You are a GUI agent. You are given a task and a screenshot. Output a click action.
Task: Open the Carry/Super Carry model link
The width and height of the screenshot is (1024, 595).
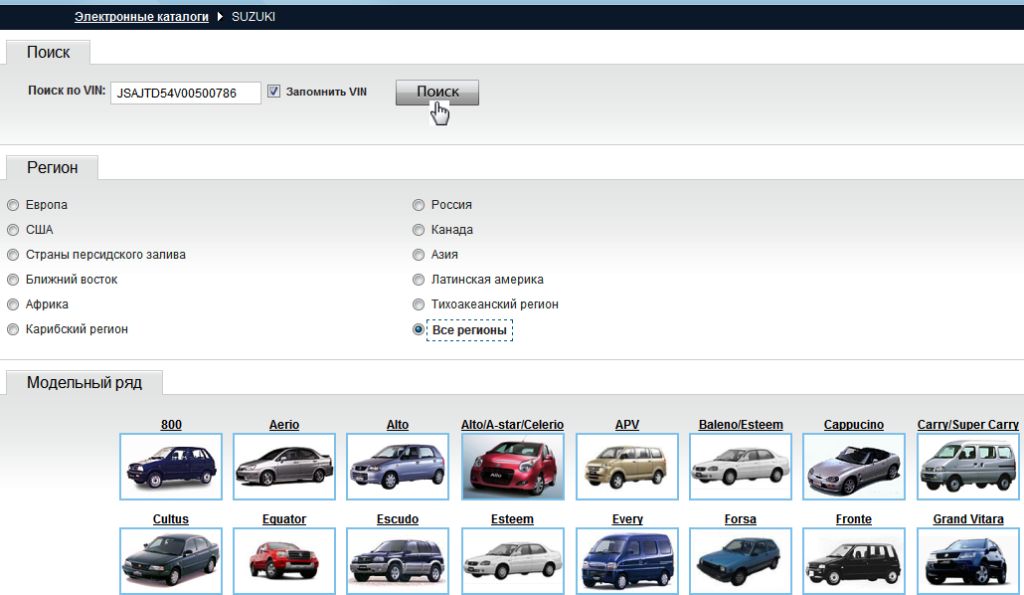click(x=968, y=425)
